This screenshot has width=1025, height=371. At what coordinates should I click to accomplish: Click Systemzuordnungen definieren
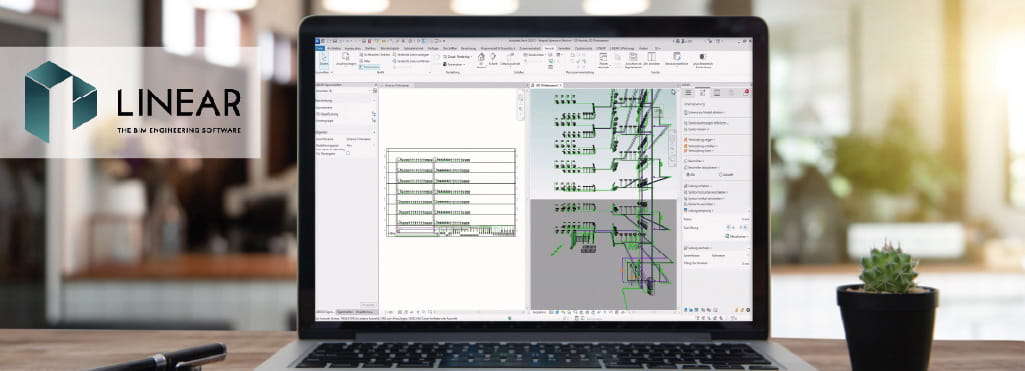tap(707, 123)
